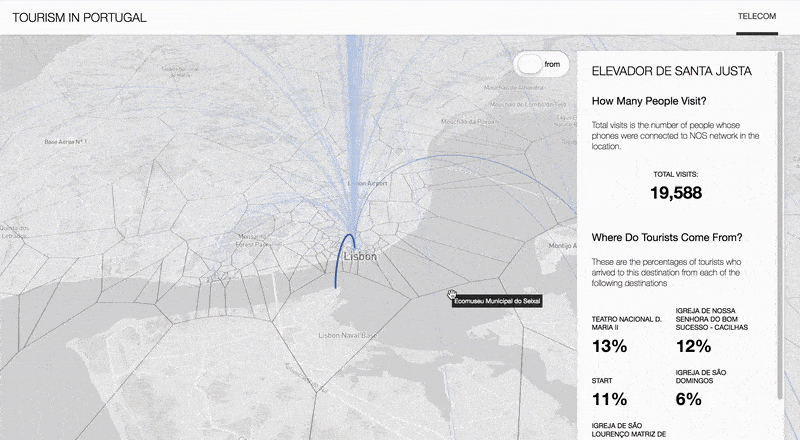
Task: Click the Lisbon Naval Base map label
Action: click(344, 335)
